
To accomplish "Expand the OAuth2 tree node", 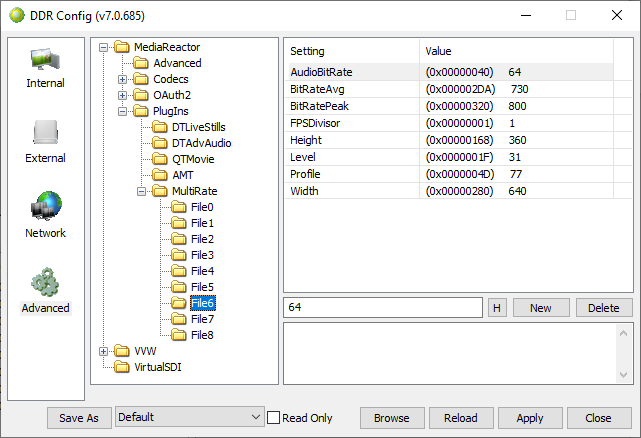I will (x=122, y=95).
